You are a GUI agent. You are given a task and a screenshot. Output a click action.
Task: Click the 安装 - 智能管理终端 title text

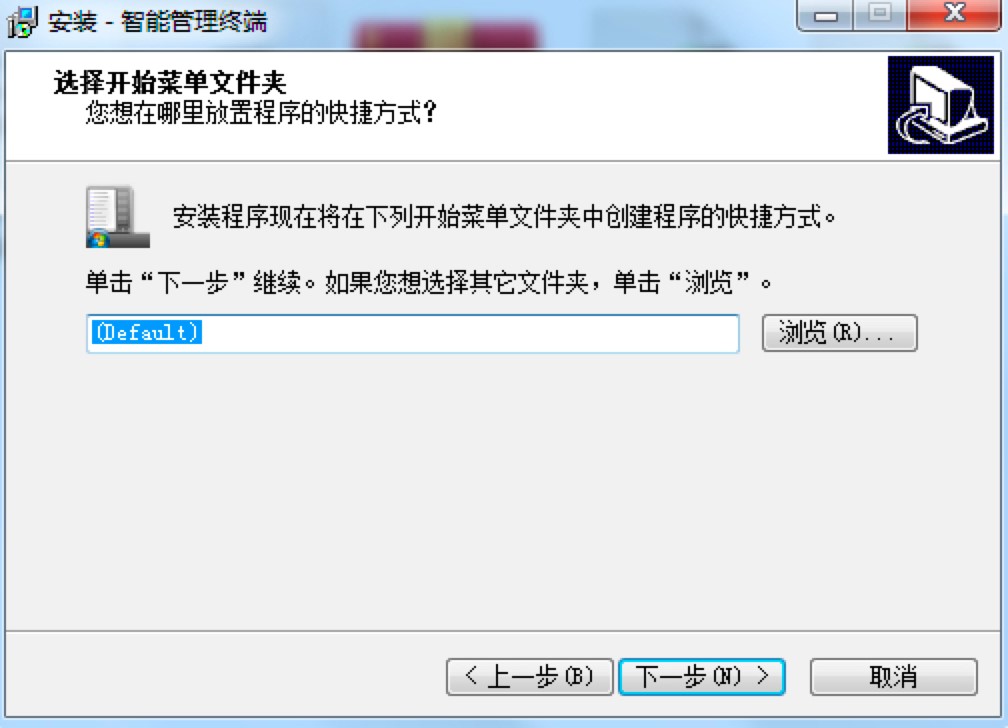(158, 21)
